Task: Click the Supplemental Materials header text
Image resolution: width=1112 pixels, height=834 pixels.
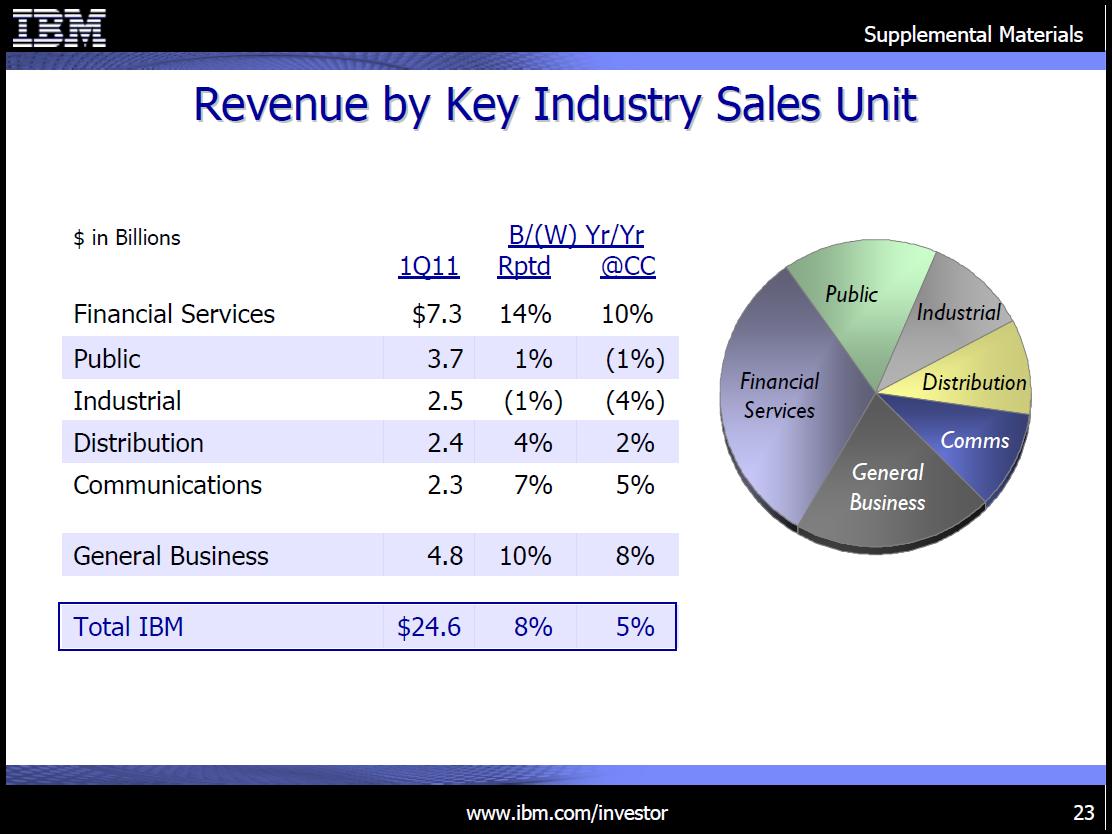Action: click(x=973, y=35)
